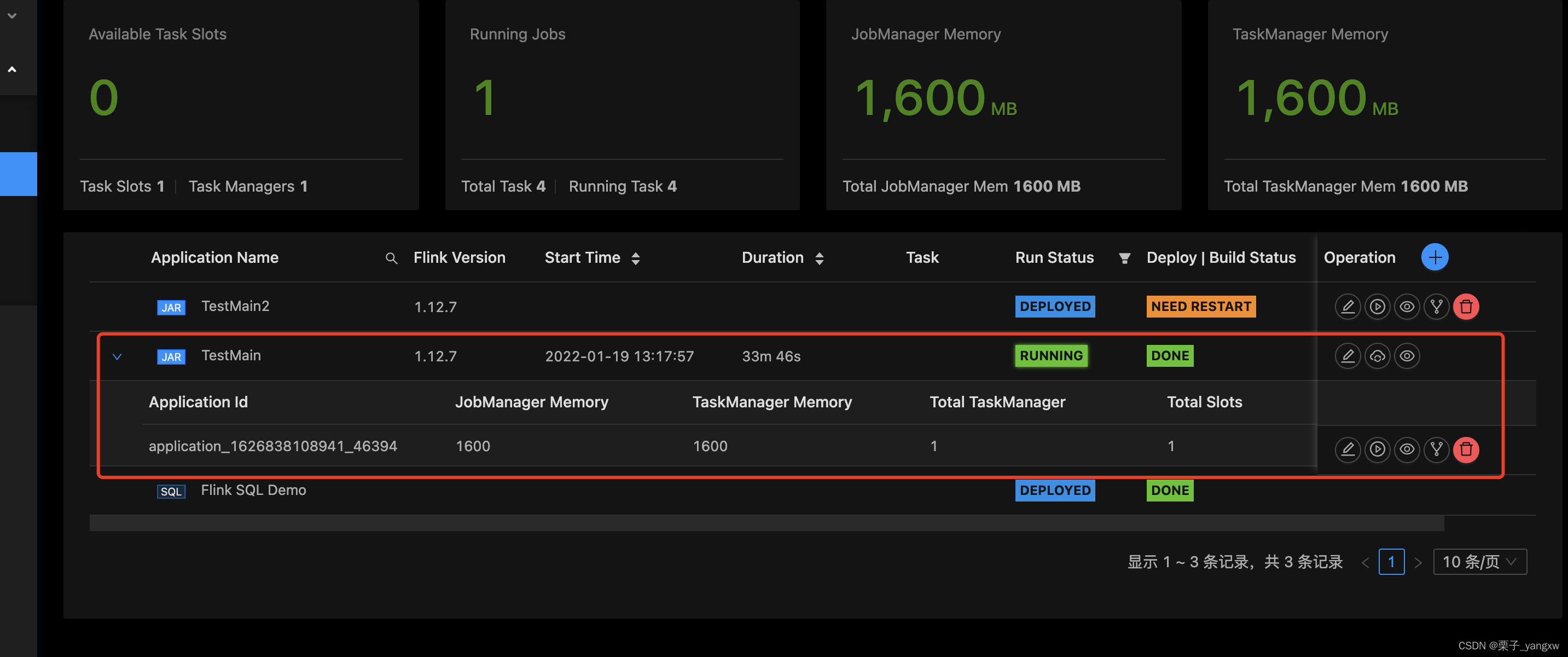
Task: Select page 1 in pagination
Action: point(1391,561)
